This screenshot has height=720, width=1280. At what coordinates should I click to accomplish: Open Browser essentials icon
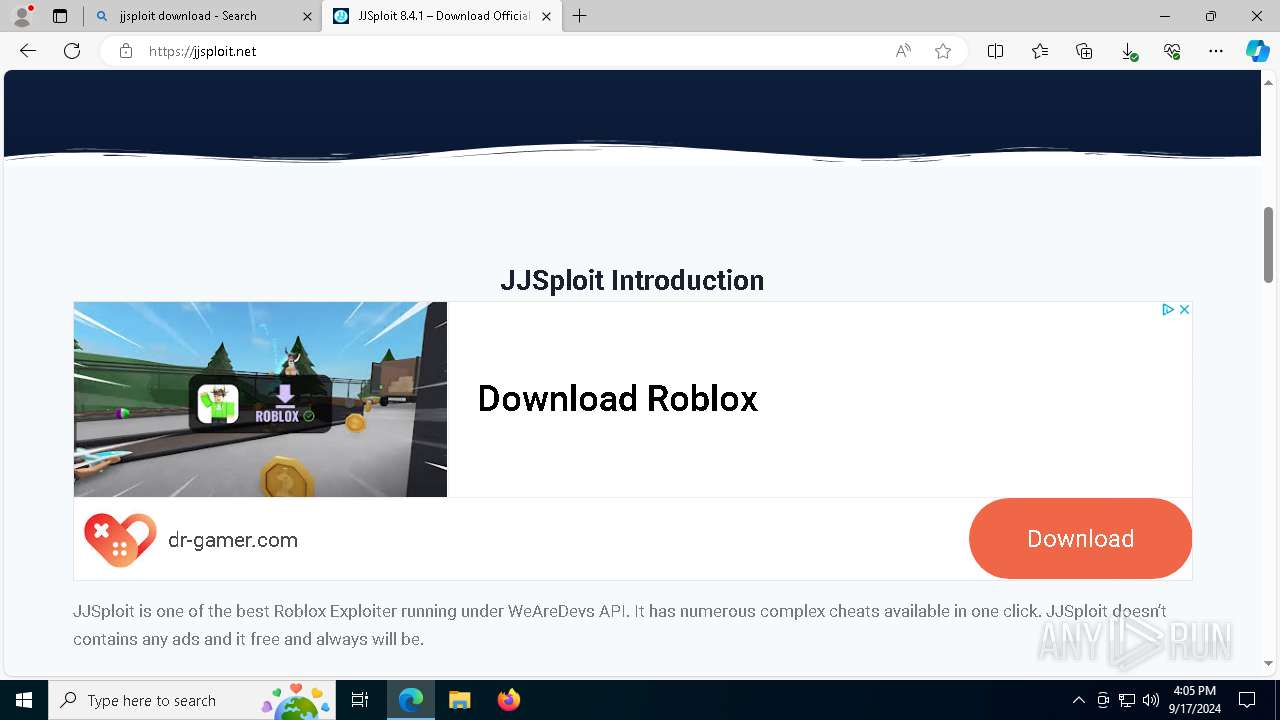coord(1172,51)
